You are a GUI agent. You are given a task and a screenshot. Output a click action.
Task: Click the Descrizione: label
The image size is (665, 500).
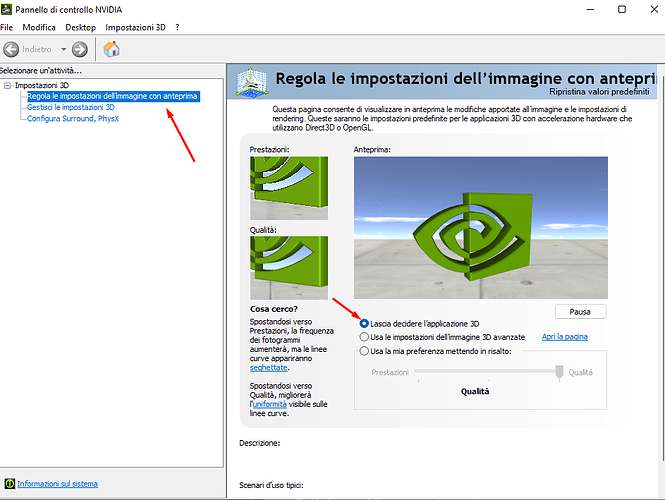click(260, 443)
